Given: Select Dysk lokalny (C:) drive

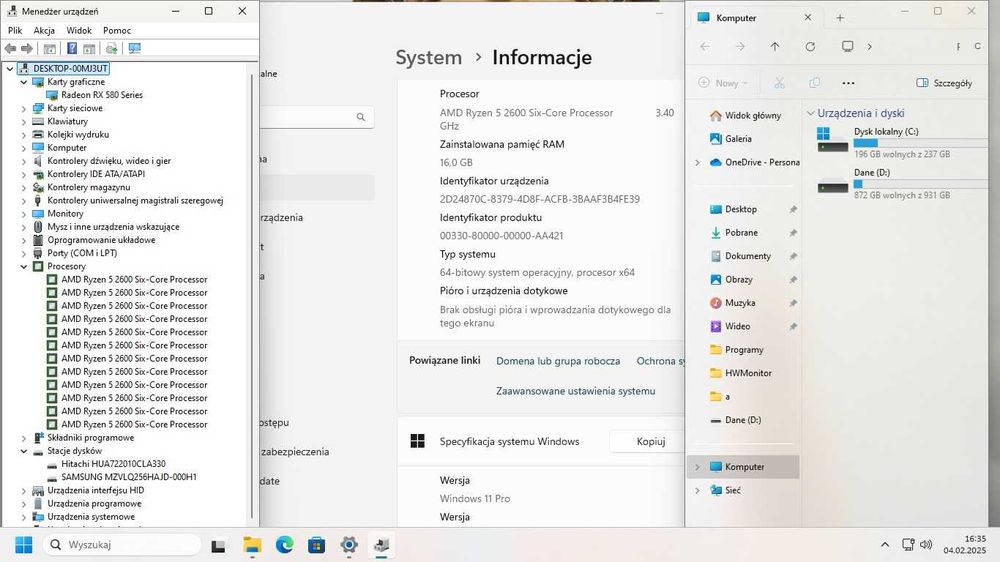Looking at the screenshot, I should (901, 142).
